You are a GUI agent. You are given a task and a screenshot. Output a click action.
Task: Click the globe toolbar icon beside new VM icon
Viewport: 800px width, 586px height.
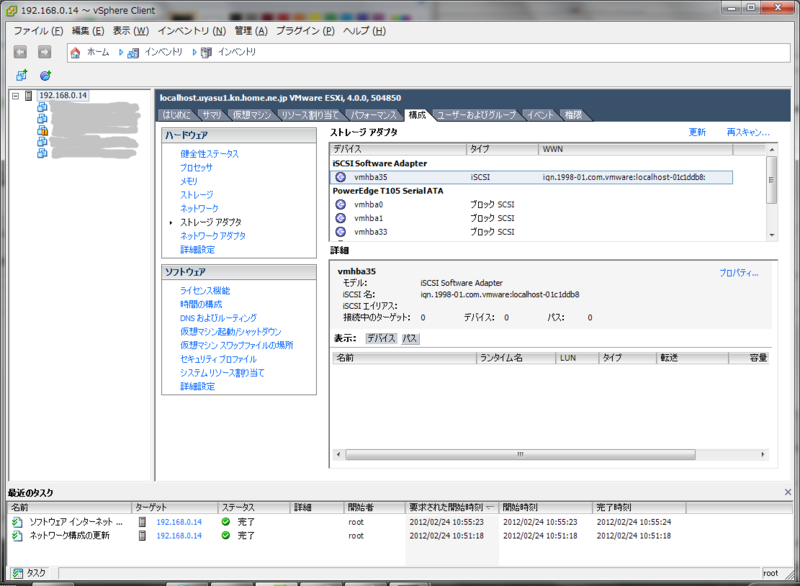(x=45, y=75)
